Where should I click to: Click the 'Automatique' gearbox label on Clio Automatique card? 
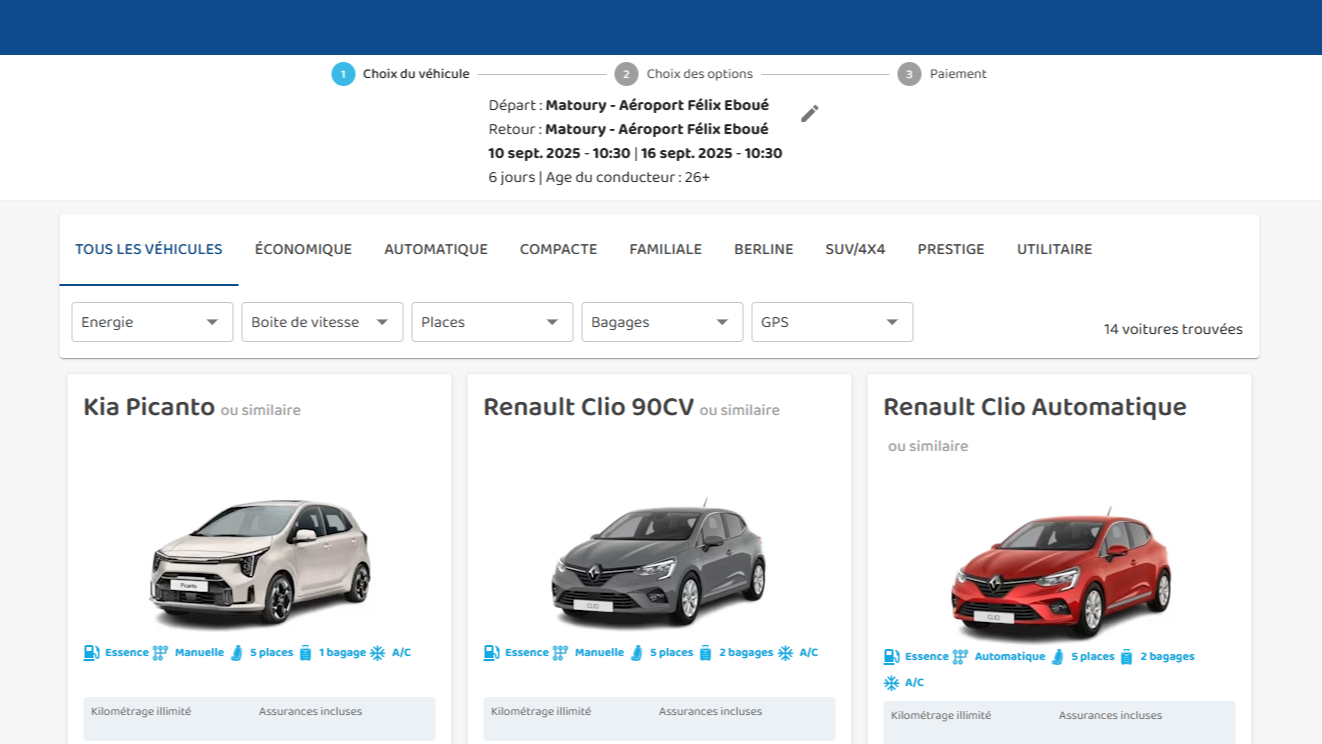point(1010,657)
